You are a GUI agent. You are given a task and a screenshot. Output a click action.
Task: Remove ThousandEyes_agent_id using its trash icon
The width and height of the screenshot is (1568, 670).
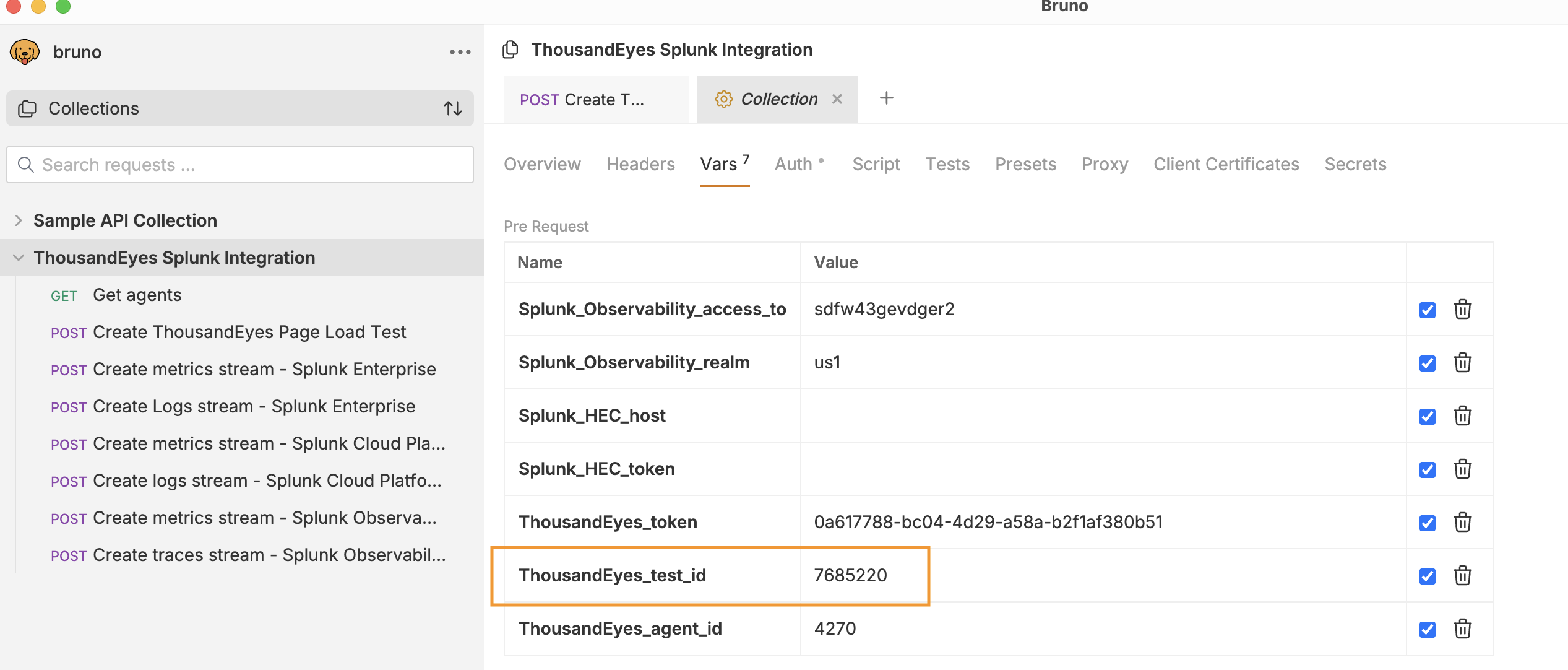click(1462, 629)
